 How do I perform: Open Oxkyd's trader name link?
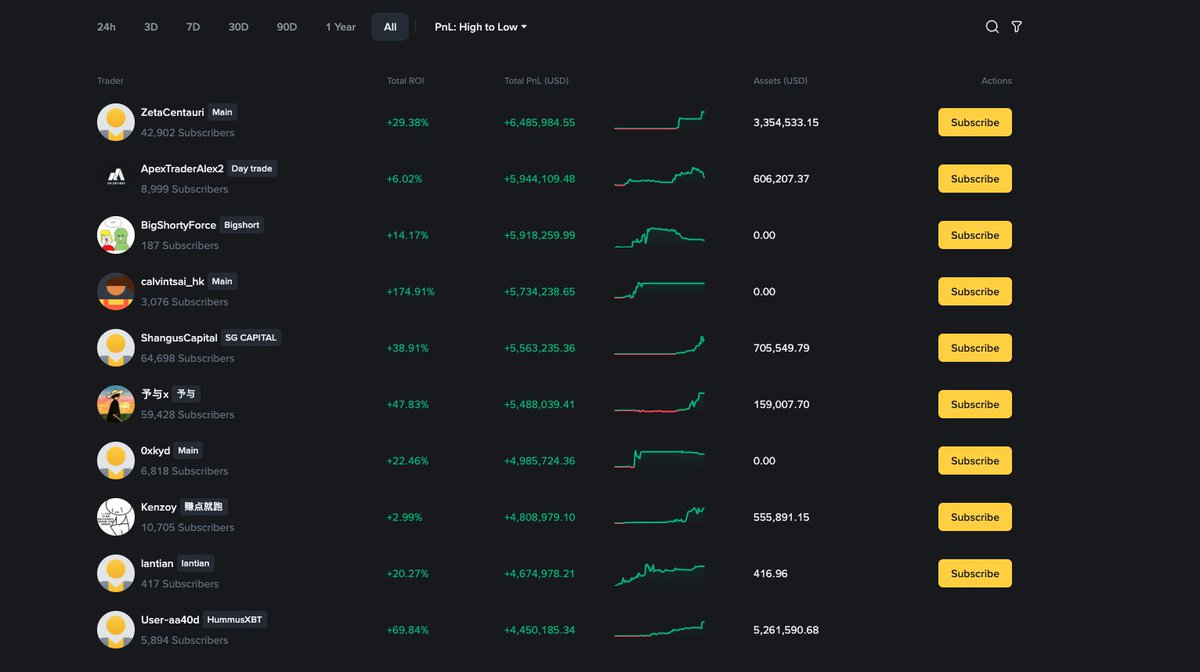[154, 450]
